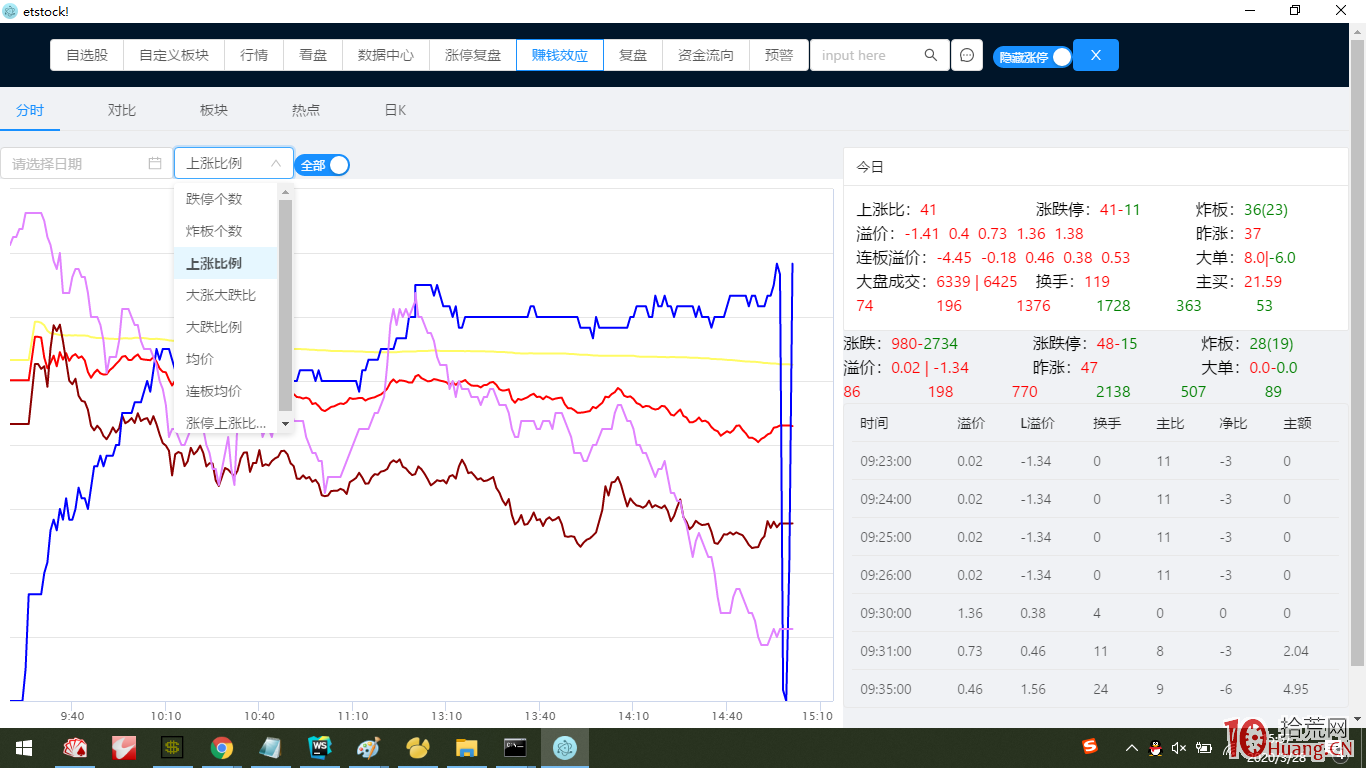The image size is (1366, 768).
Task: Switch to the 分时 tab
Action: click(30, 110)
